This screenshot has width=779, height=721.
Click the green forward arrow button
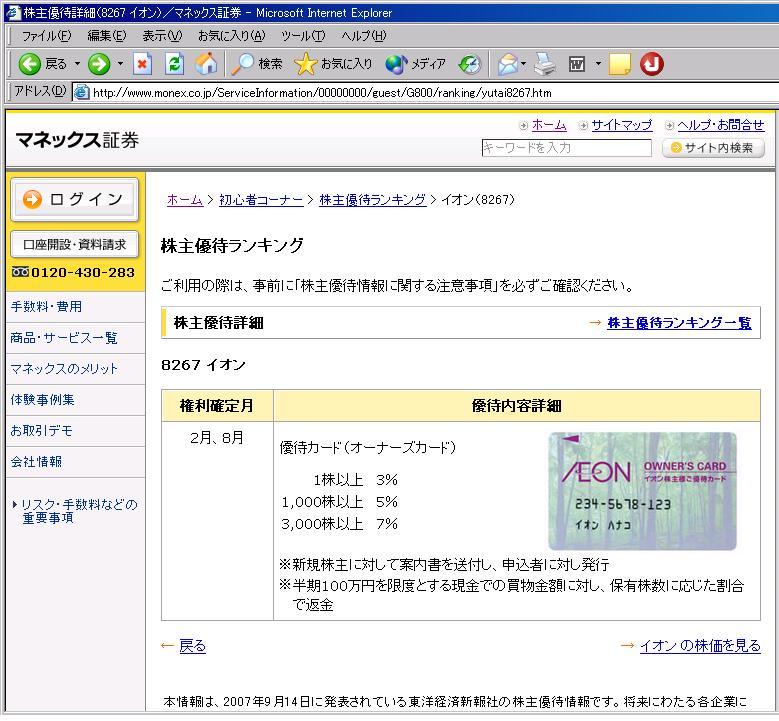(99, 64)
